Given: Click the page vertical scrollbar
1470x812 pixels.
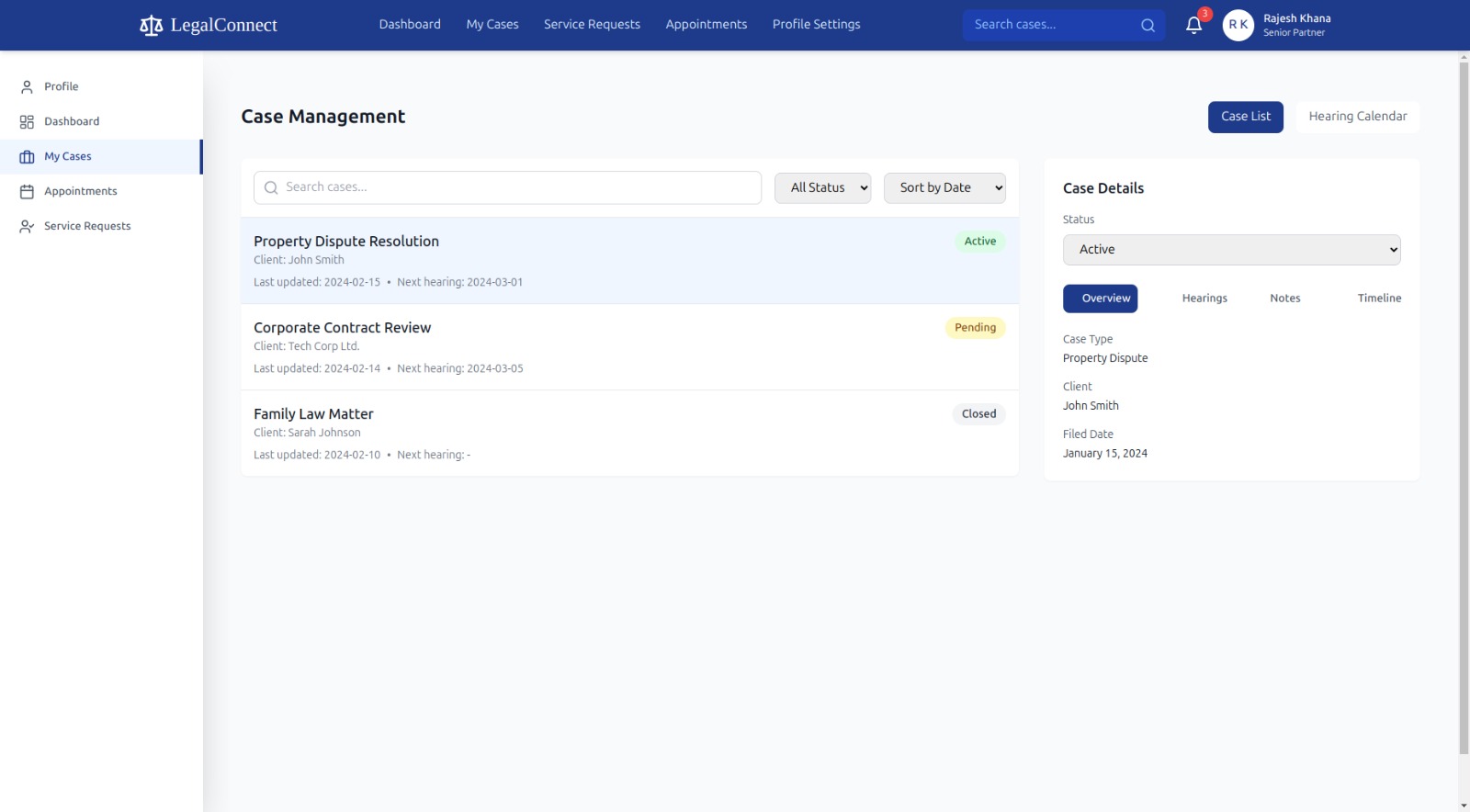Looking at the screenshot, I should tap(1464, 404).
